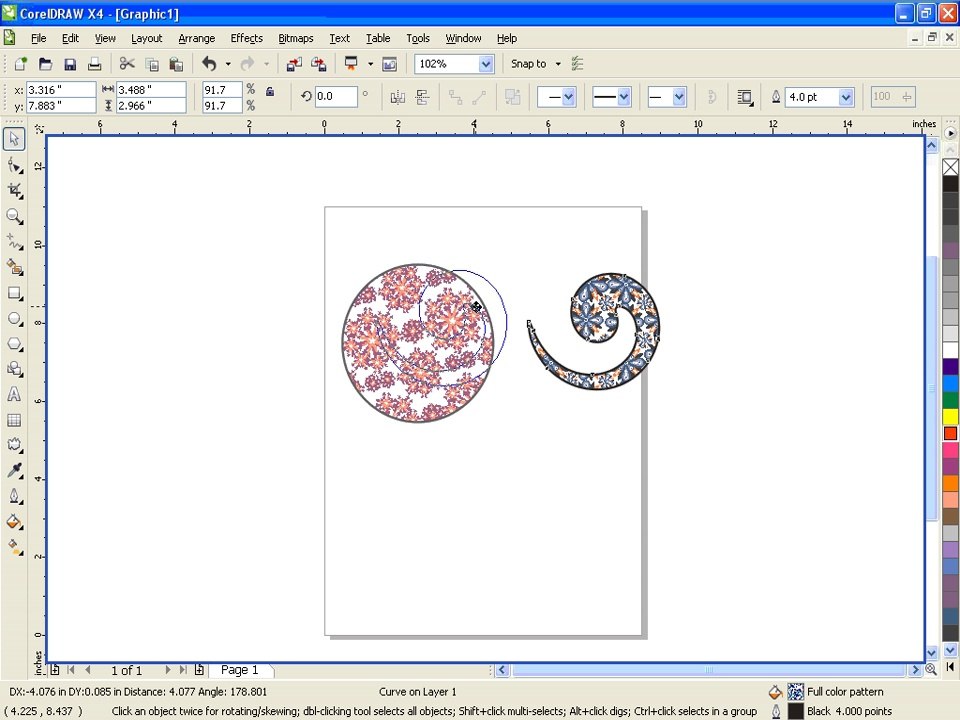Click the Export icon
This screenshot has height=720, width=960.
tap(318, 64)
